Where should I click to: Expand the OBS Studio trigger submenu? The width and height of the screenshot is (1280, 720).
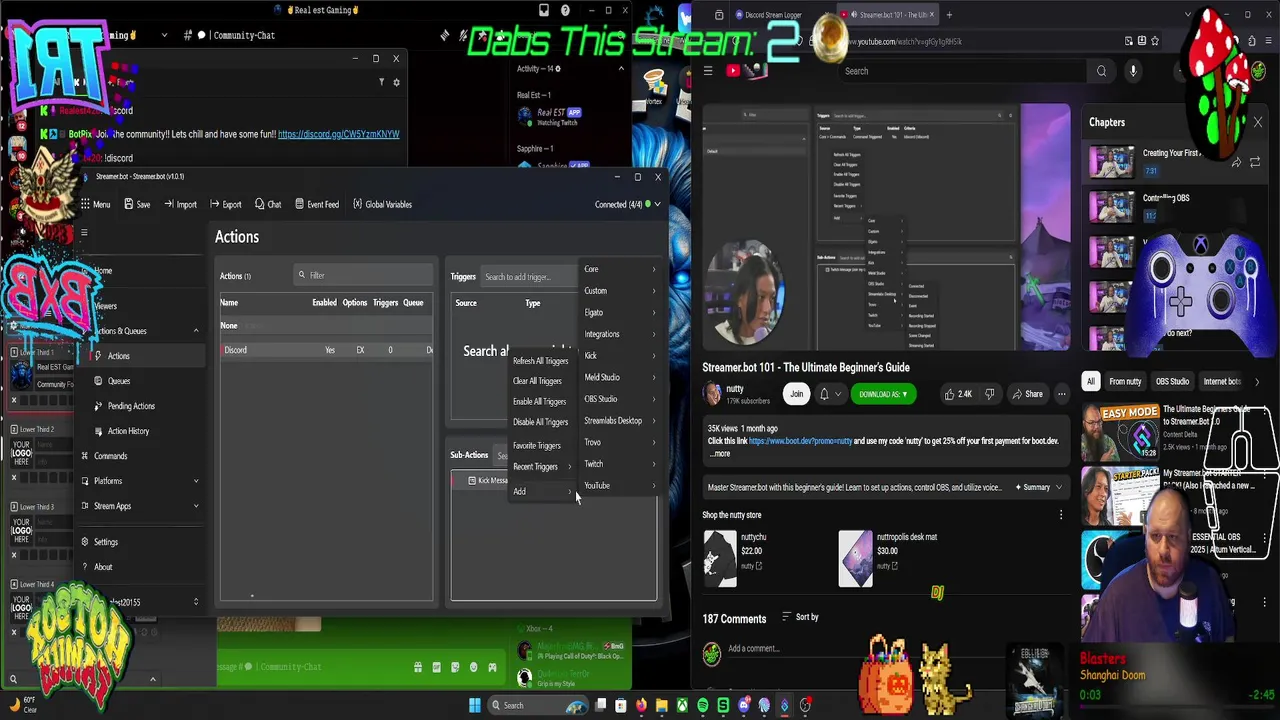click(x=620, y=399)
